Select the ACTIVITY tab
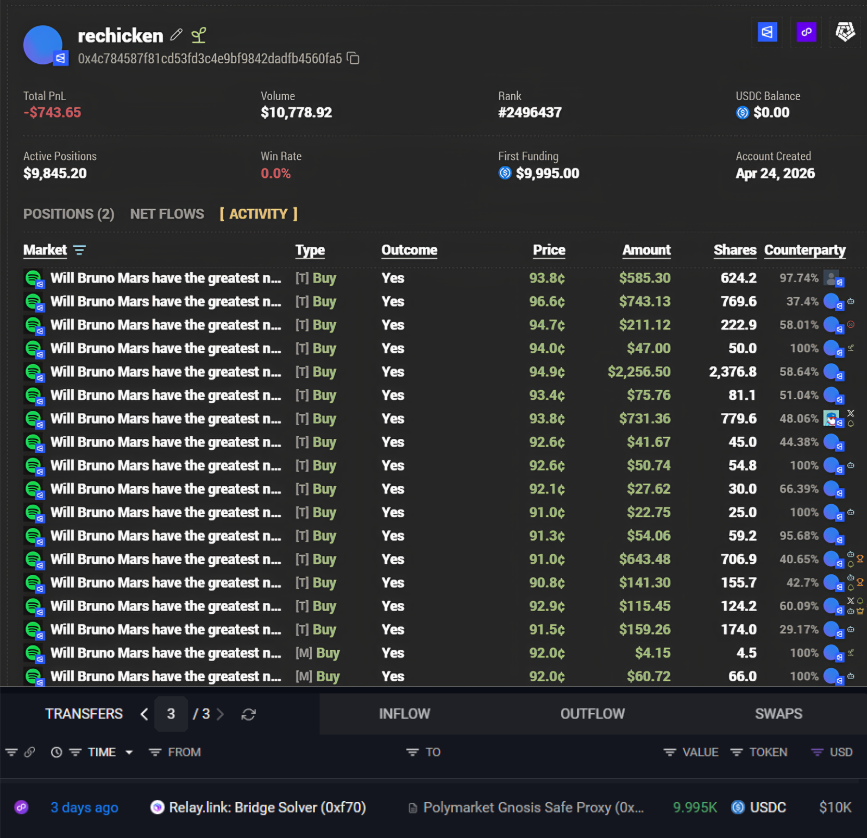 258,214
